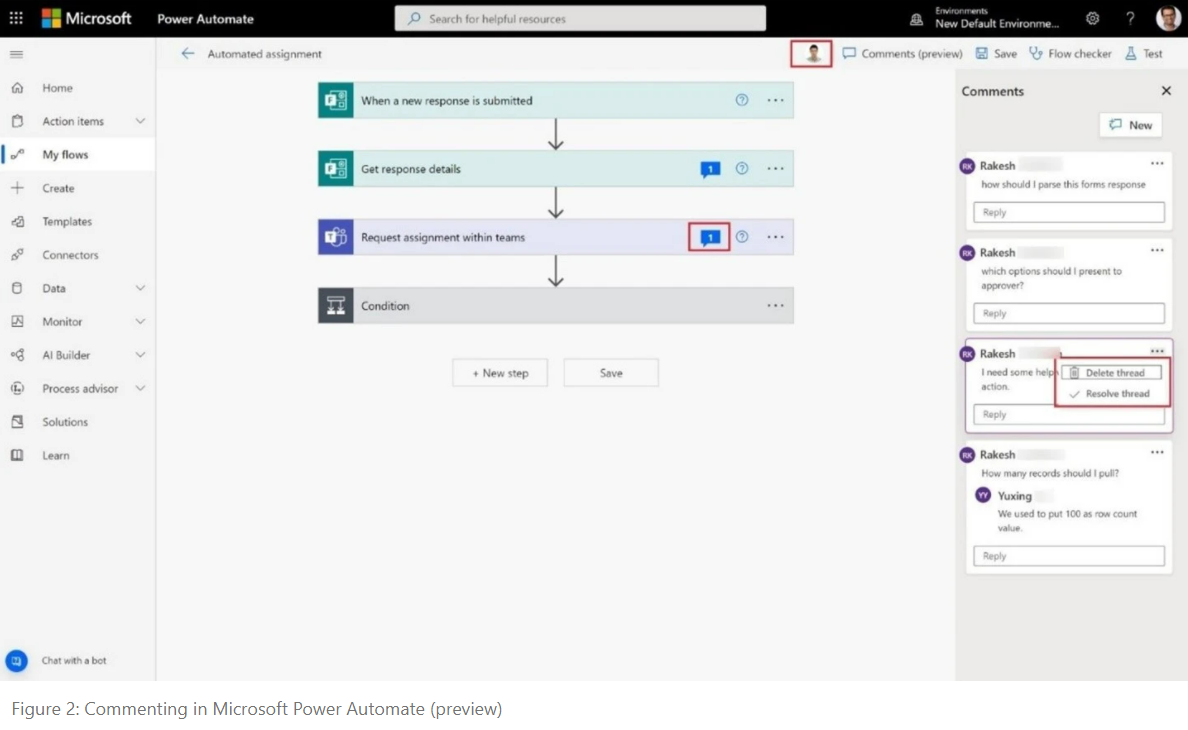Open more options on the forms response comment

pyautogui.click(x=1157, y=164)
